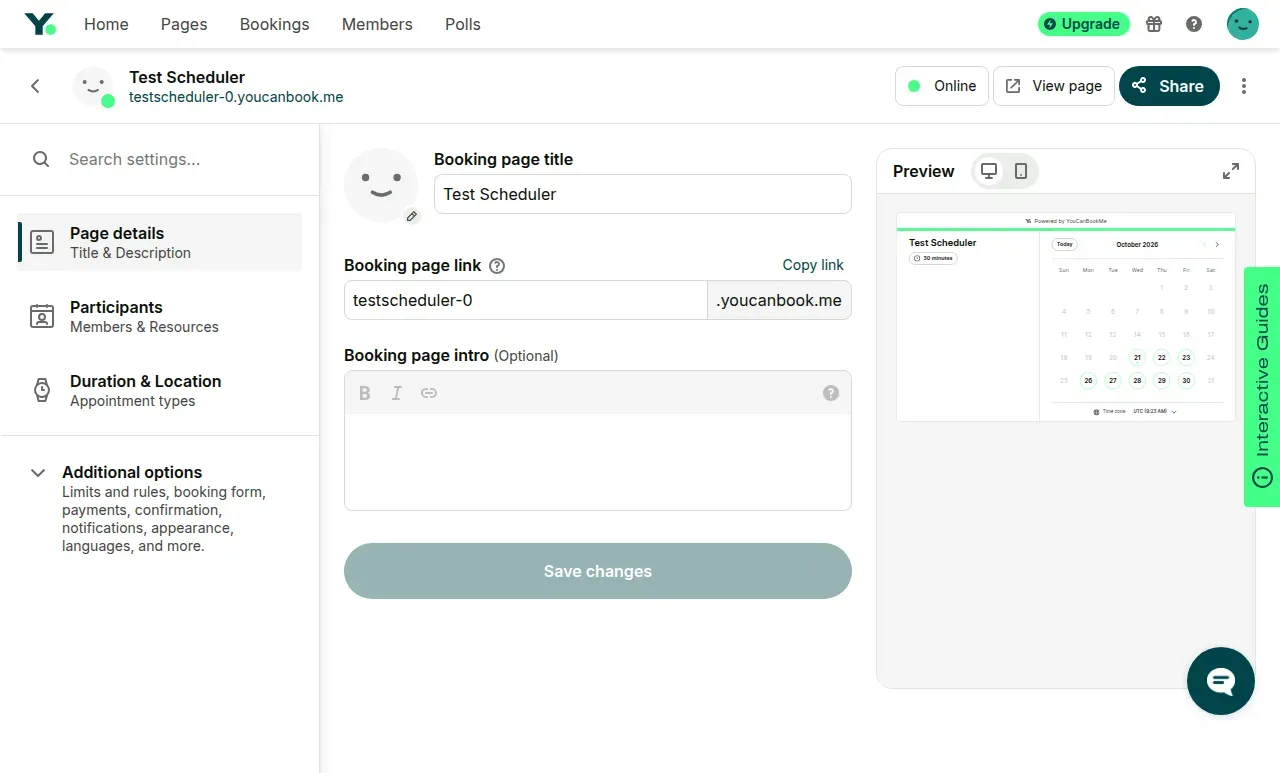Click the Search settings field

[x=160, y=159]
